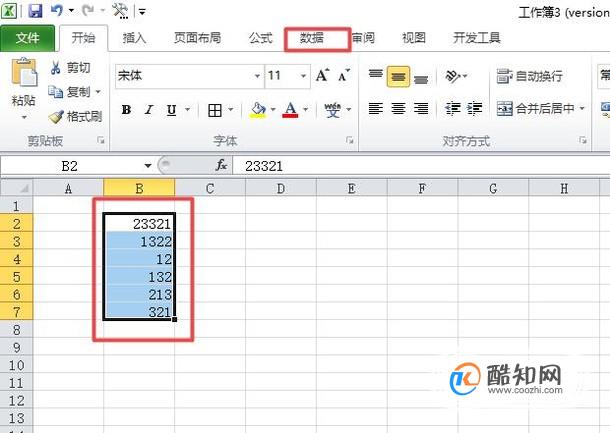Switch to the 开始 Home tab

[83, 38]
